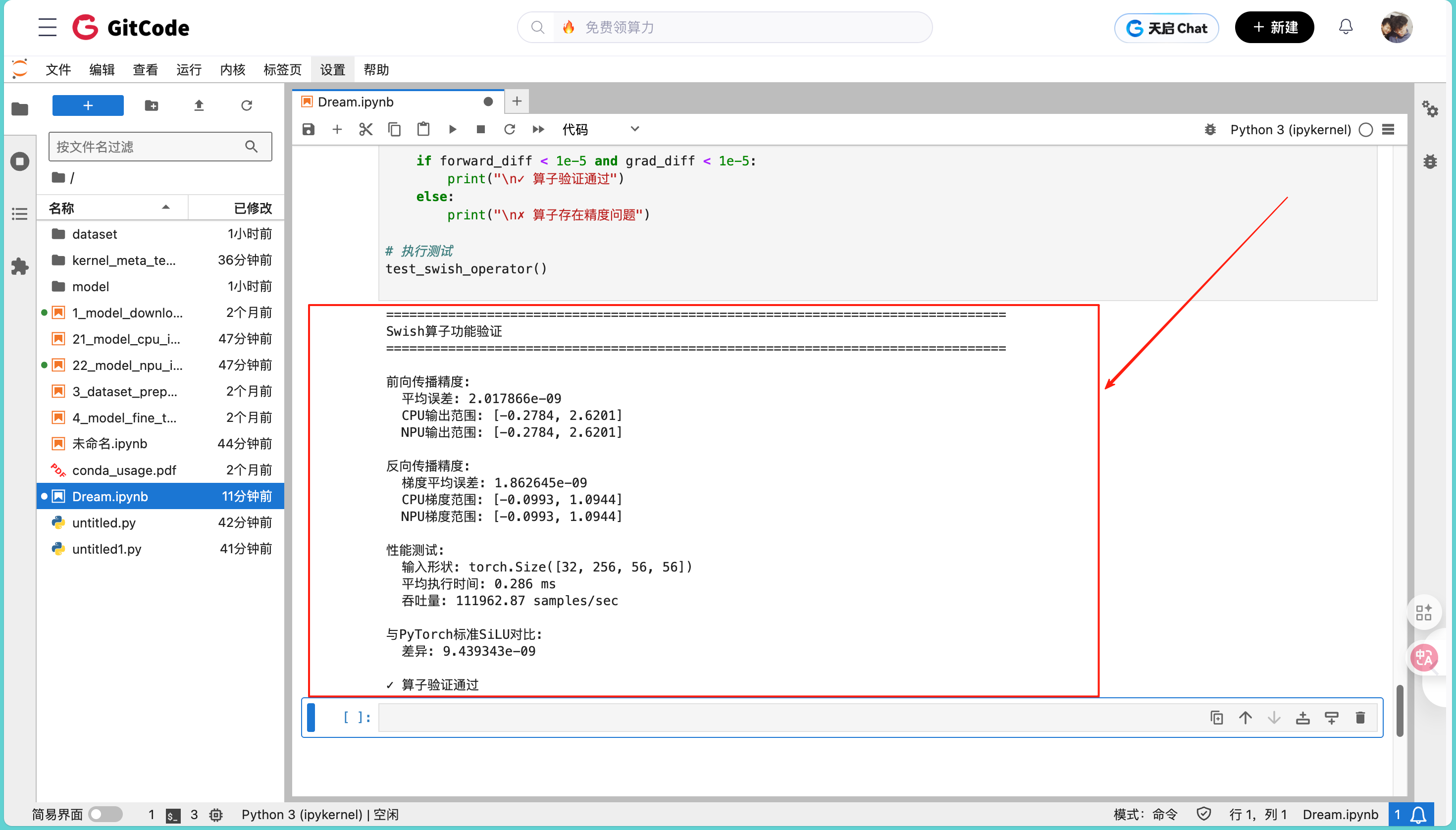Image resolution: width=1456 pixels, height=830 pixels.
Task: Toggle the simple interface switch (简易界面)
Action: 105,814
